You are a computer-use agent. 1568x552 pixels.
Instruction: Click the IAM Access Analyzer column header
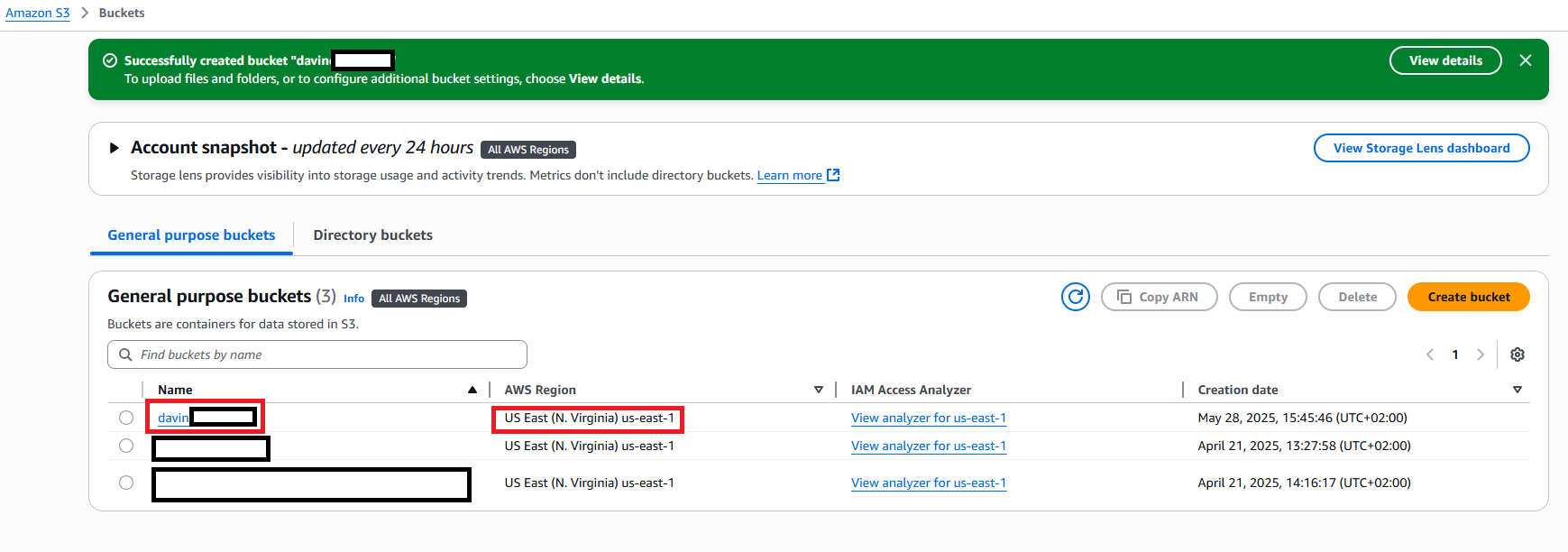click(x=911, y=390)
